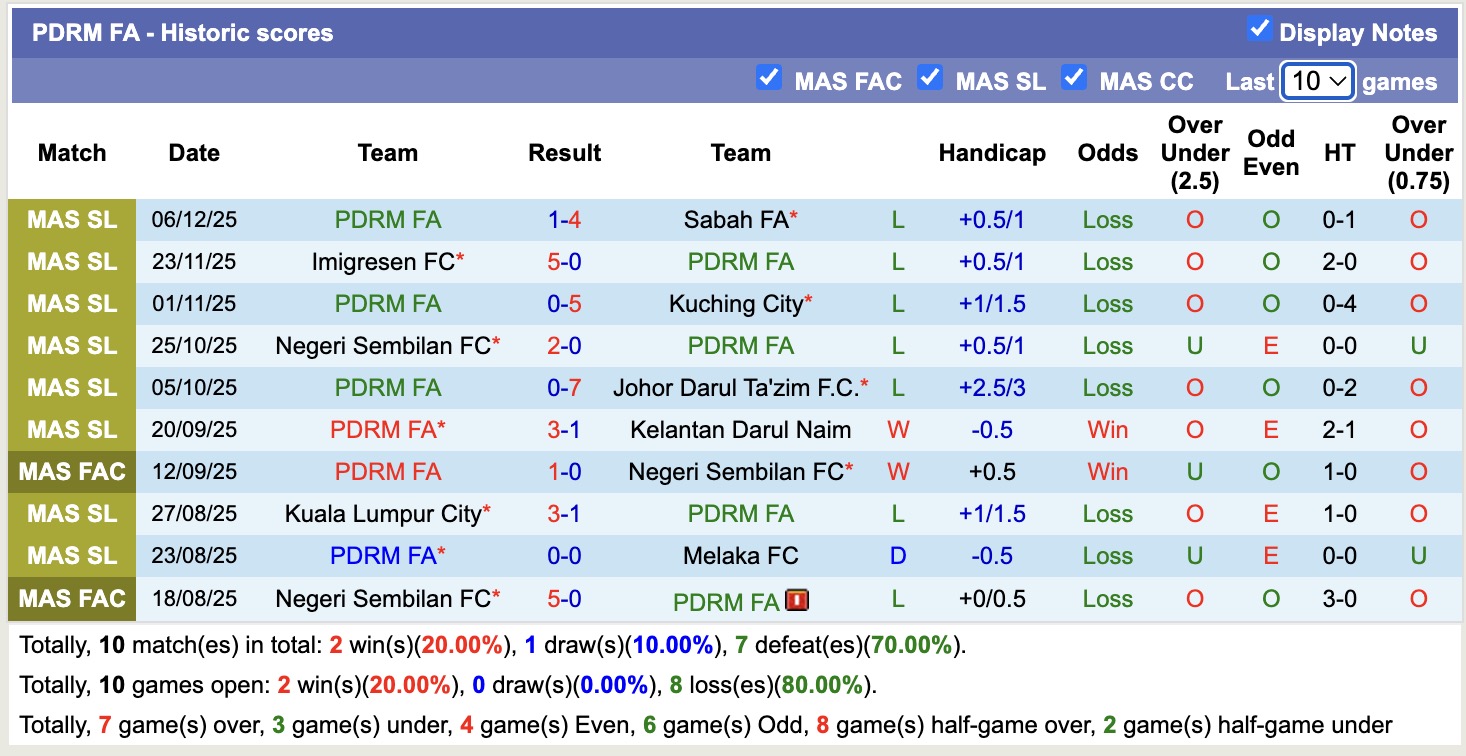Click Negeri Sembilan FC on 25/10/25 row
The width and height of the screenshot is (1466, 756).
tap(383, 346)
